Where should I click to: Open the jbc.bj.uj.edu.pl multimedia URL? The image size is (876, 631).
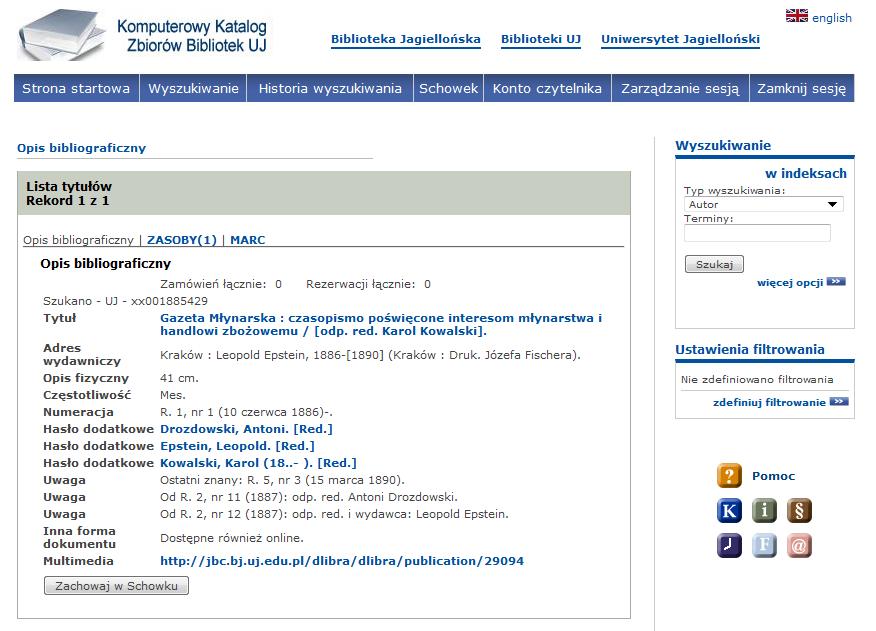pyautogui.click(x=342, y=561)
